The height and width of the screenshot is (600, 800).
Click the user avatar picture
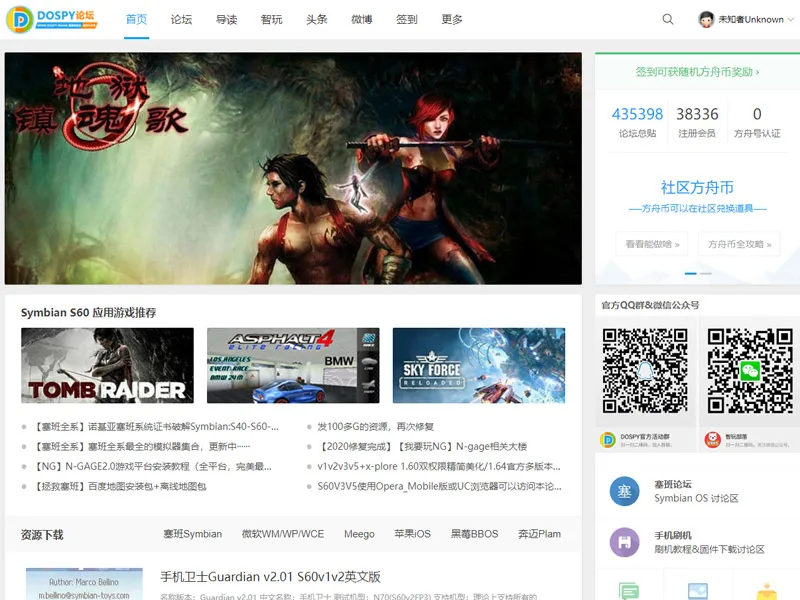click(706, 19)
